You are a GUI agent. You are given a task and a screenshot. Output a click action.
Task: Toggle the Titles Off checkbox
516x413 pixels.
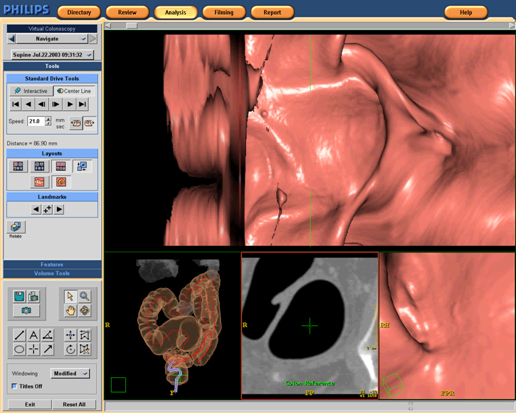tap(14, 386)
